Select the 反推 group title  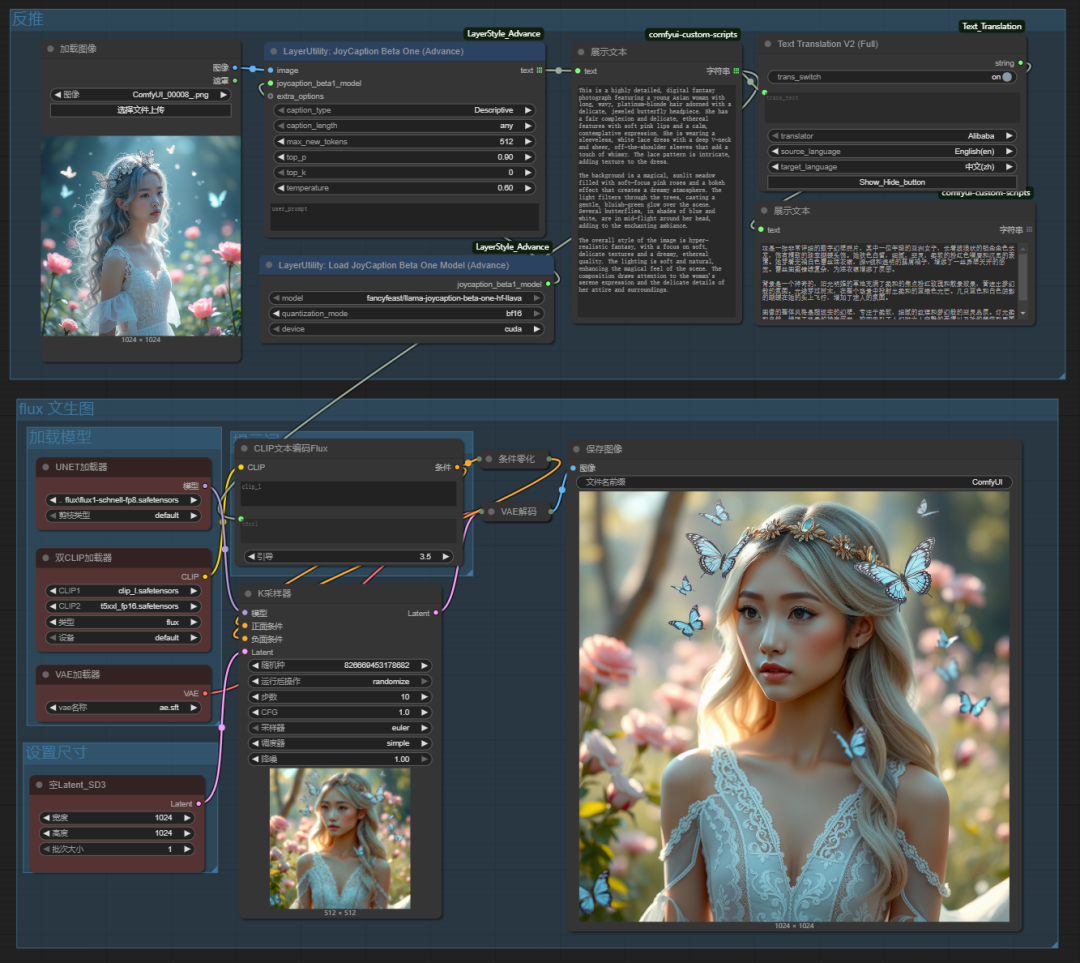28,19
